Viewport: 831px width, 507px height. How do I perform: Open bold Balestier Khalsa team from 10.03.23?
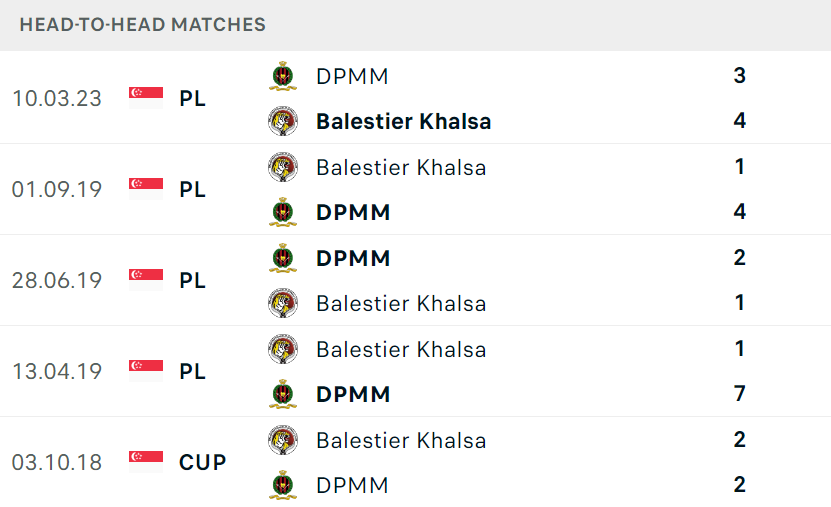(x=403, y=121)
